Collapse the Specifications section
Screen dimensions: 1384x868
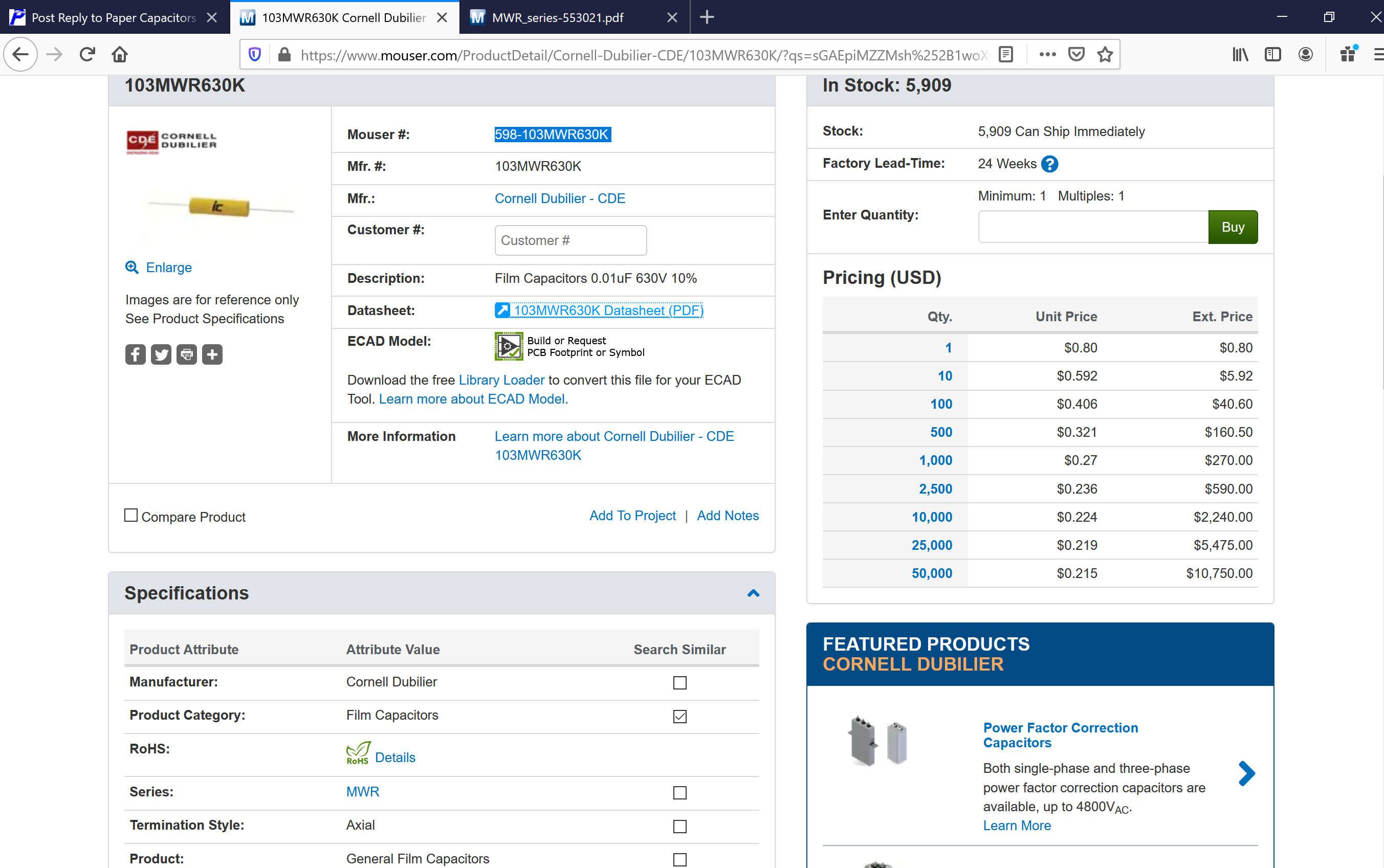pos(754,593)
